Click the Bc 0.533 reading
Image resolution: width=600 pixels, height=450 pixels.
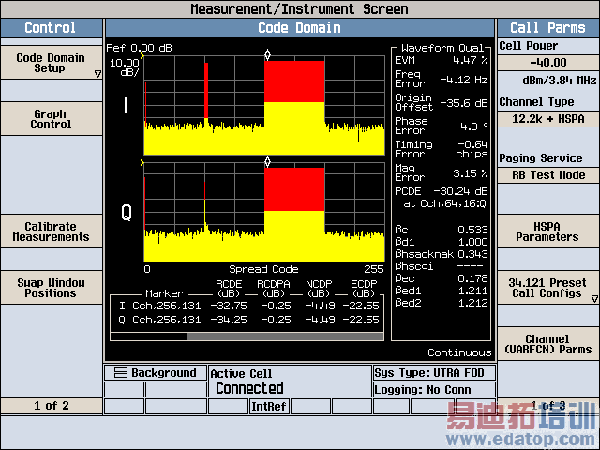pos(441,230)
